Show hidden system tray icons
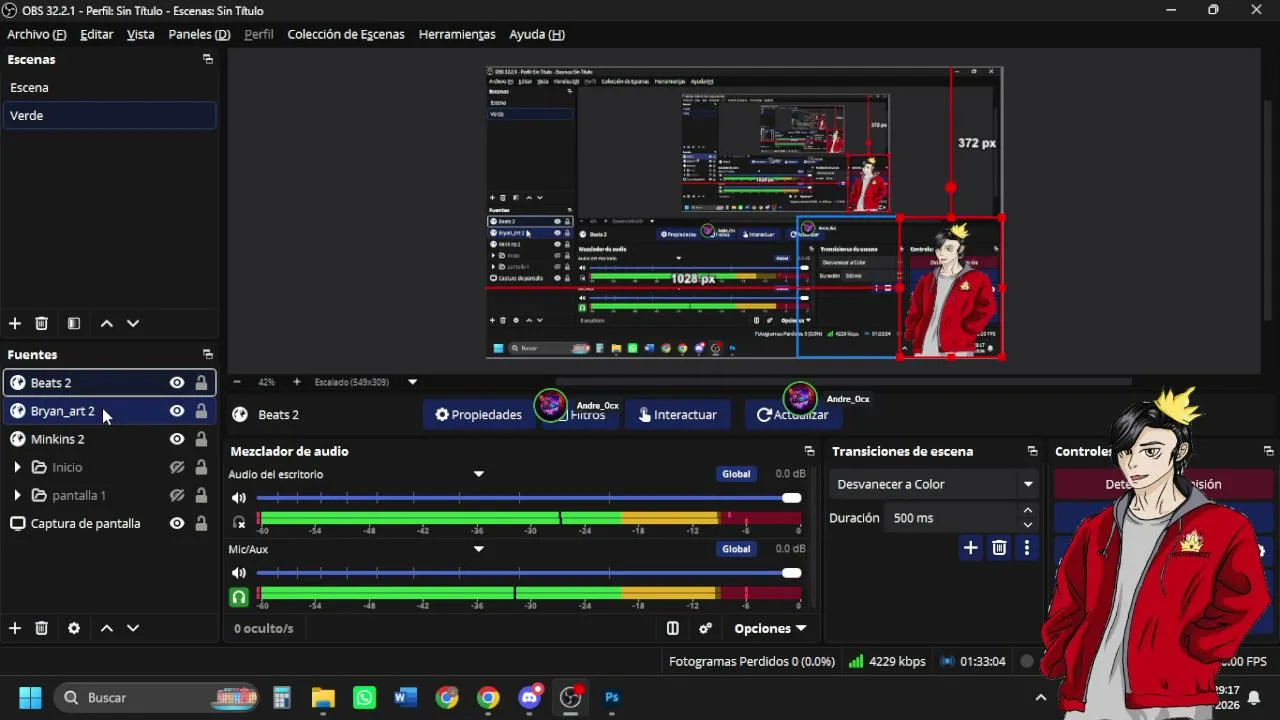This screenshot has height=720, width=1280. point(1041,697)
